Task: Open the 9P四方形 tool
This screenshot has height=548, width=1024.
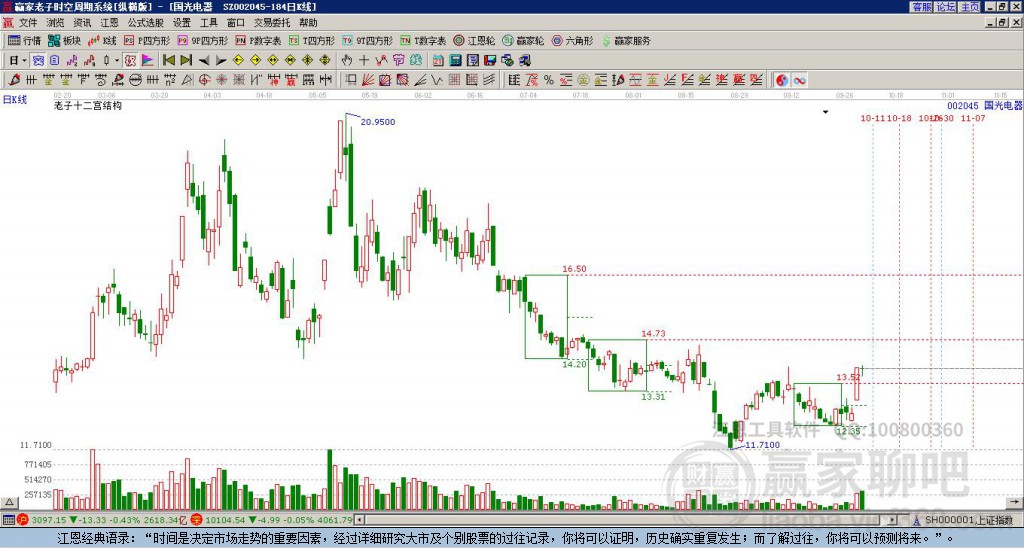Action: click(203, 40)
